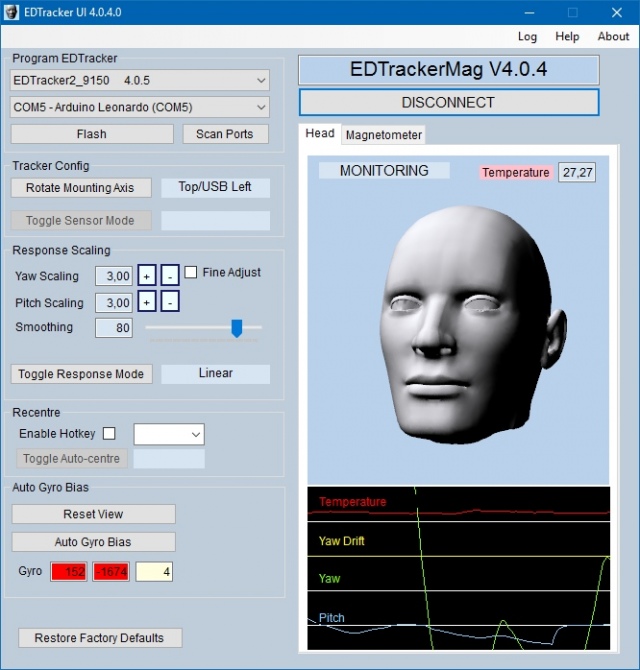The image size is (640, 670).
Task: Click the green Yaw graph label
Action: [x=329, y=579]
